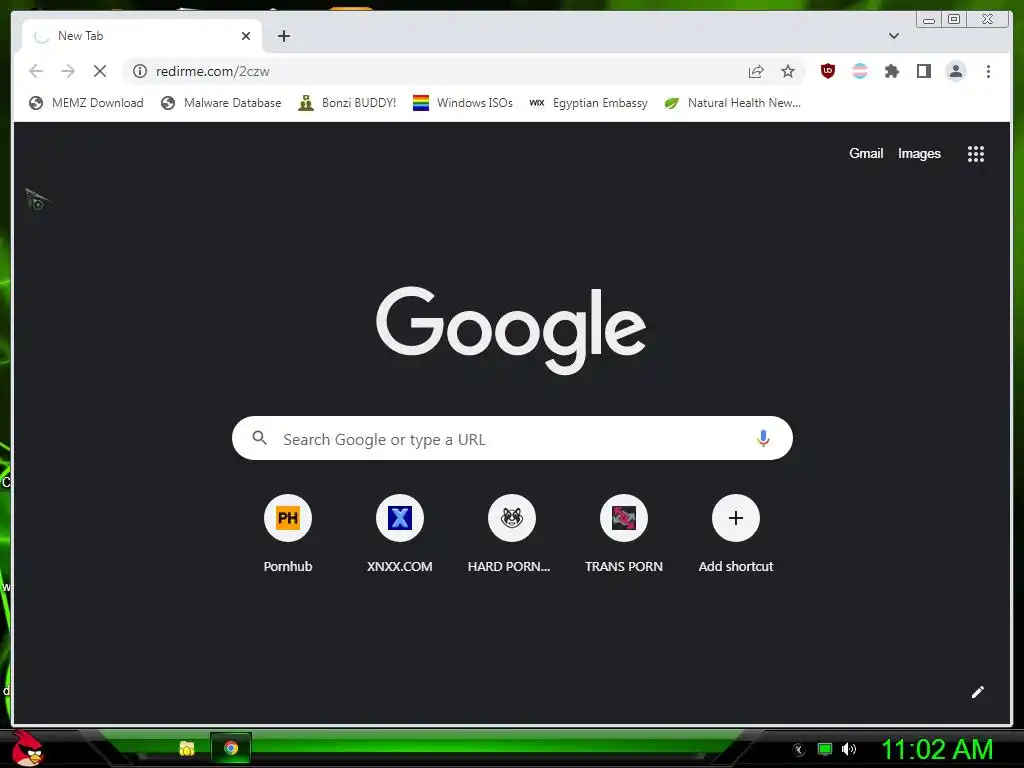This screenshot has width=1024, height=768.
Task: Focus the Search Google or type a URL box
Action: pyautogui.click(x=512, y=438)
